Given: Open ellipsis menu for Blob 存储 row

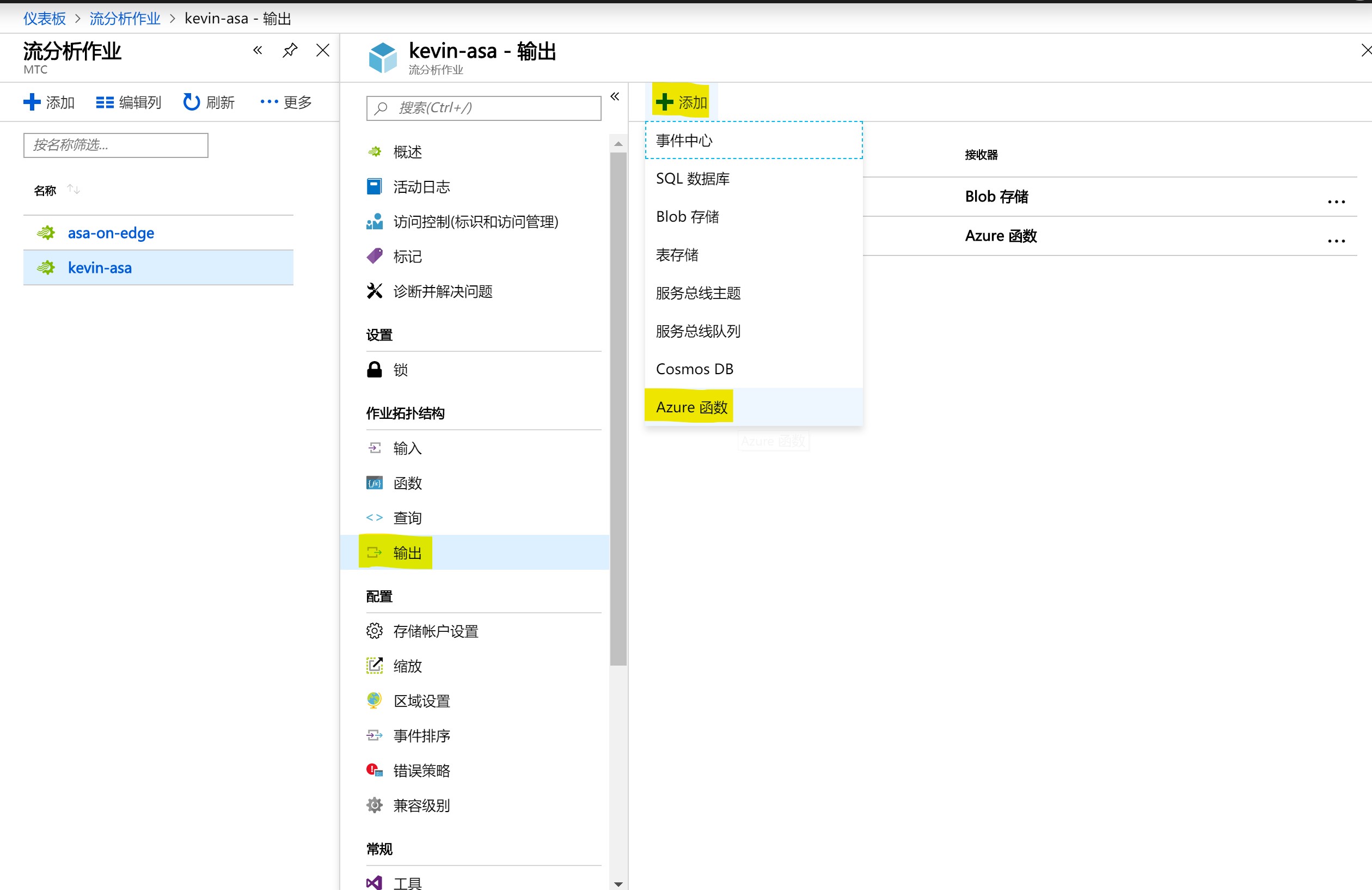Looking at the screenshot, I should (x=1336, y=202).
